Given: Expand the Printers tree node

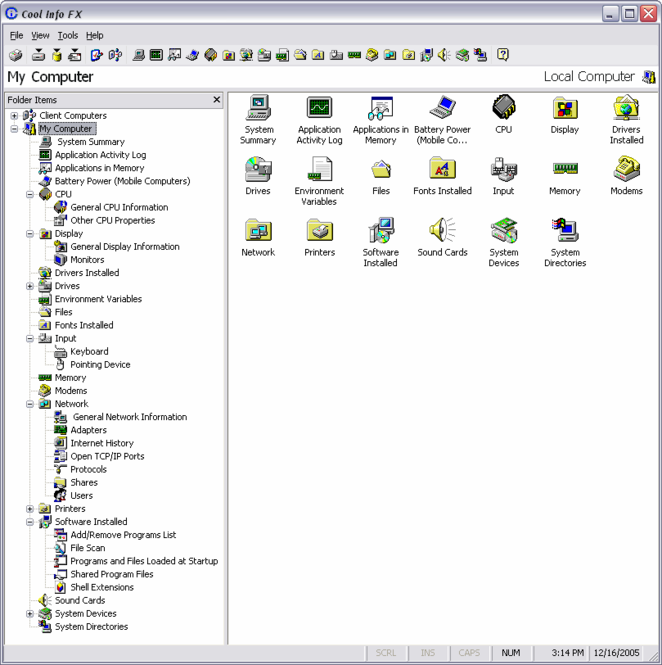Looking at the screenshot, I should 30,509.
